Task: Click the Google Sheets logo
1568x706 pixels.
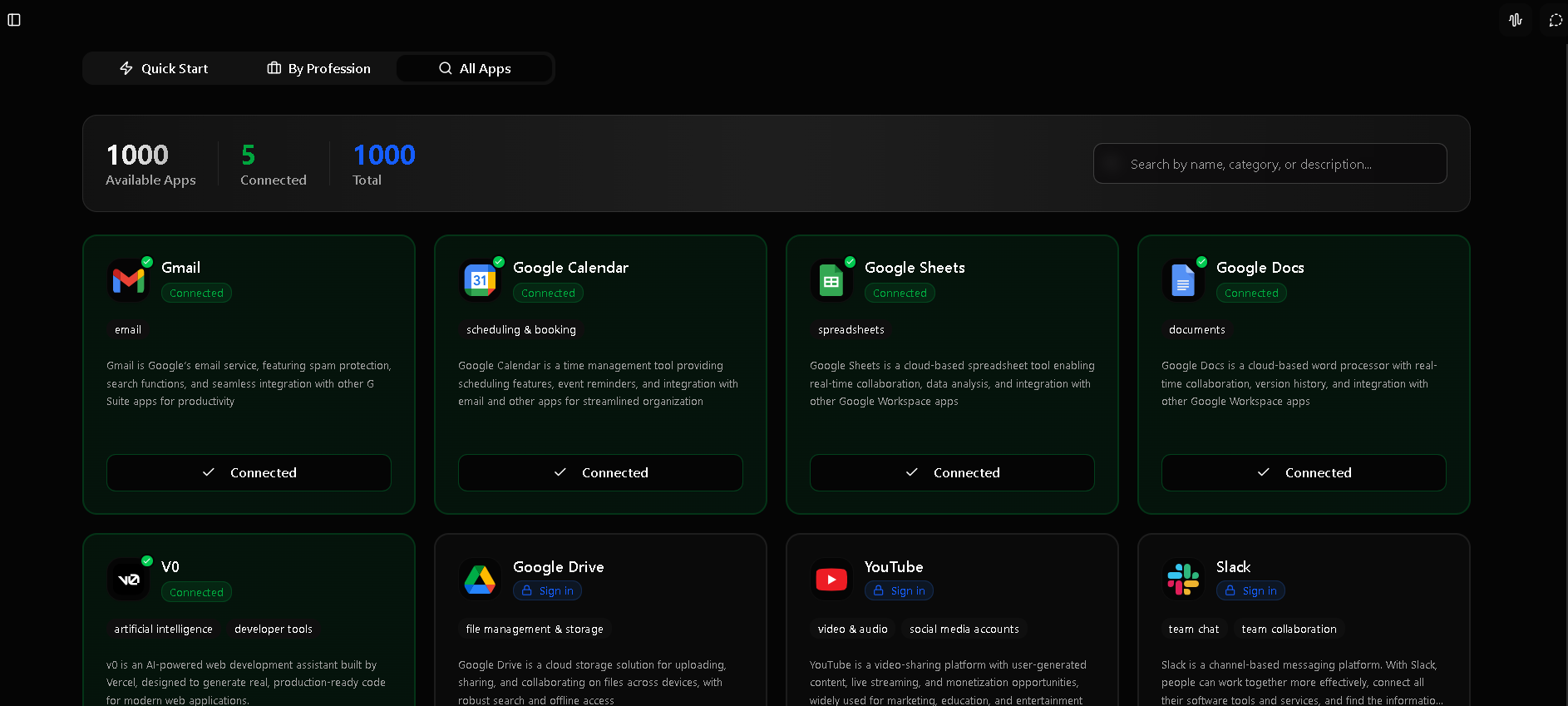Action: coord(831,280)
